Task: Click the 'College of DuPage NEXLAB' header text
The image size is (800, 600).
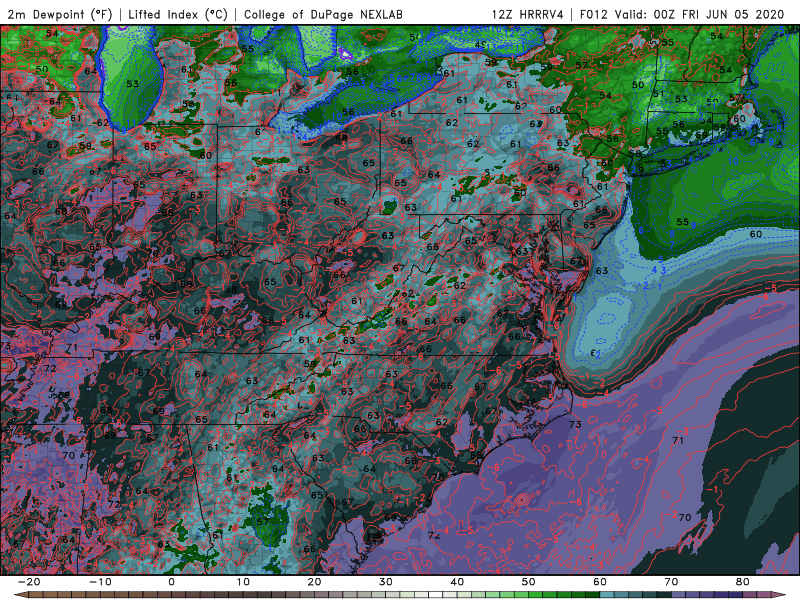Action: (323, 14)
